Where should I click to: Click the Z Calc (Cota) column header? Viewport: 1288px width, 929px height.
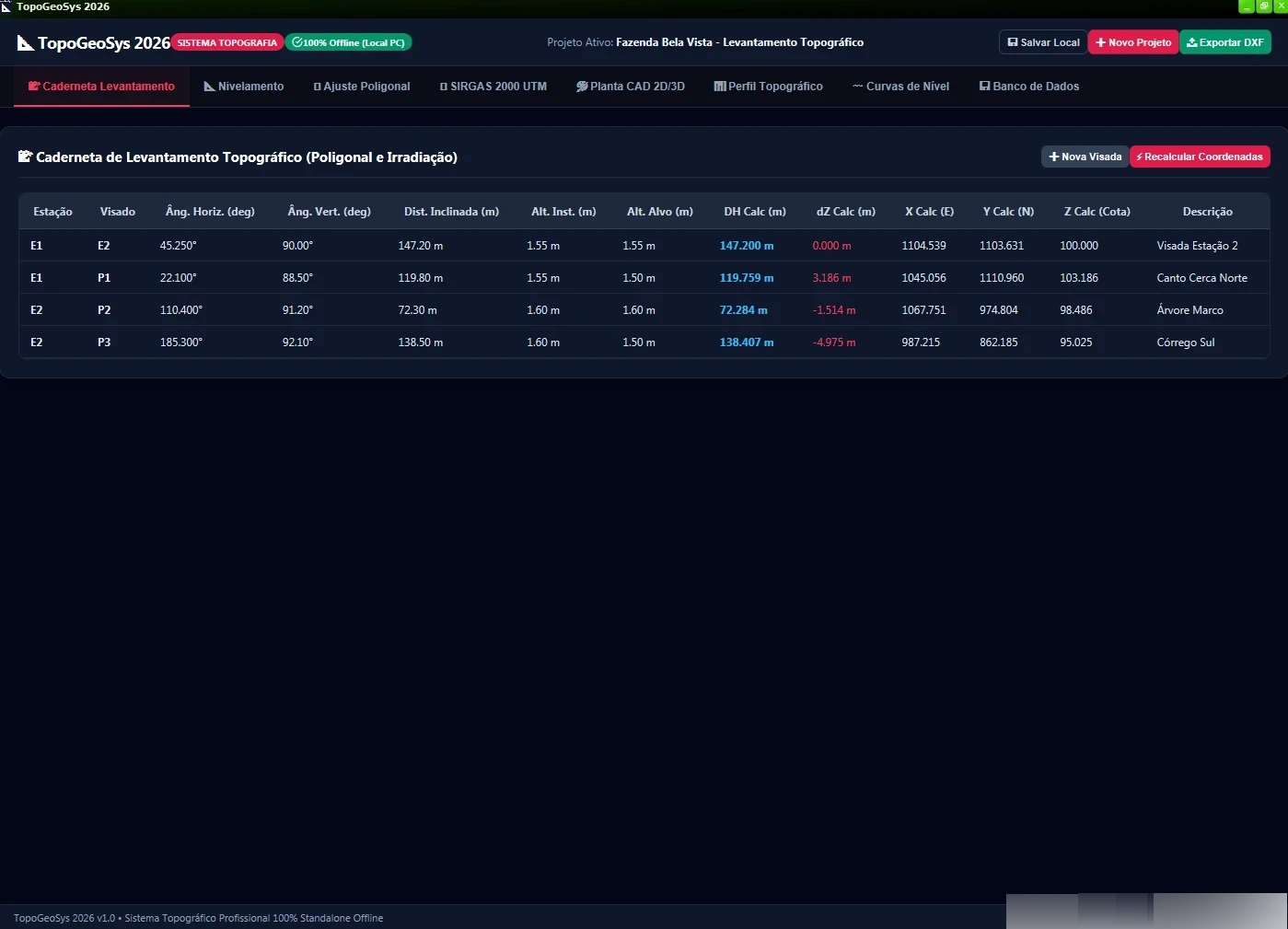click(x=1097, y=212)
